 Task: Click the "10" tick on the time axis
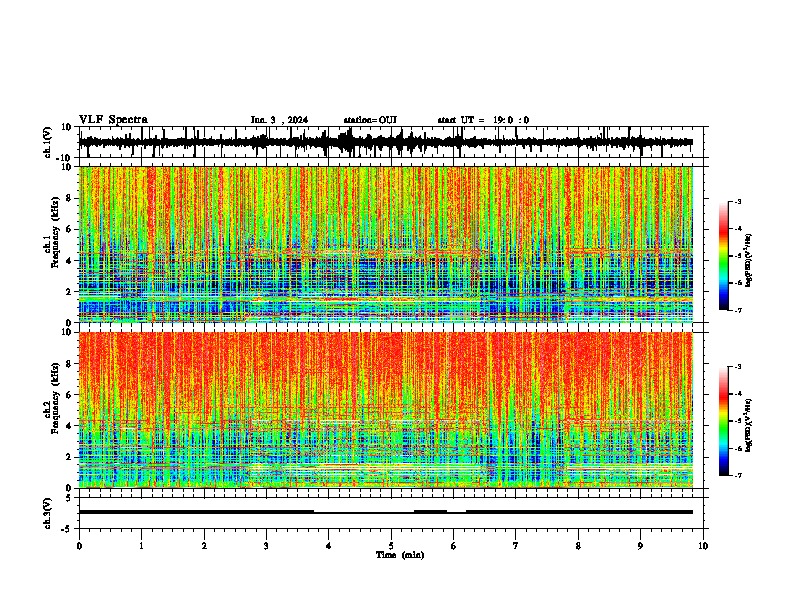(x=703, y=546)
